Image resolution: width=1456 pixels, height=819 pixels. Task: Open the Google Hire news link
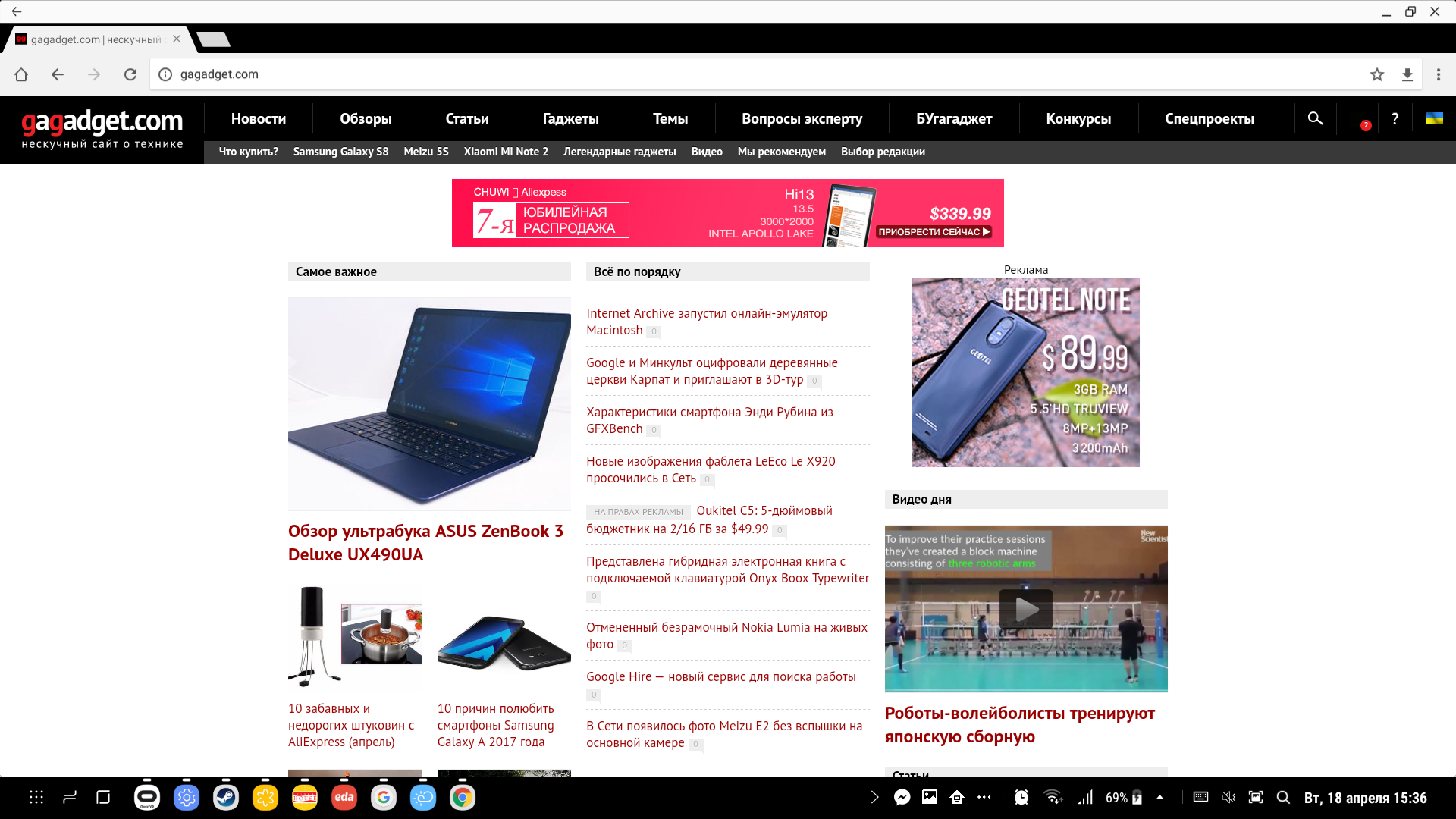(720, 676)
